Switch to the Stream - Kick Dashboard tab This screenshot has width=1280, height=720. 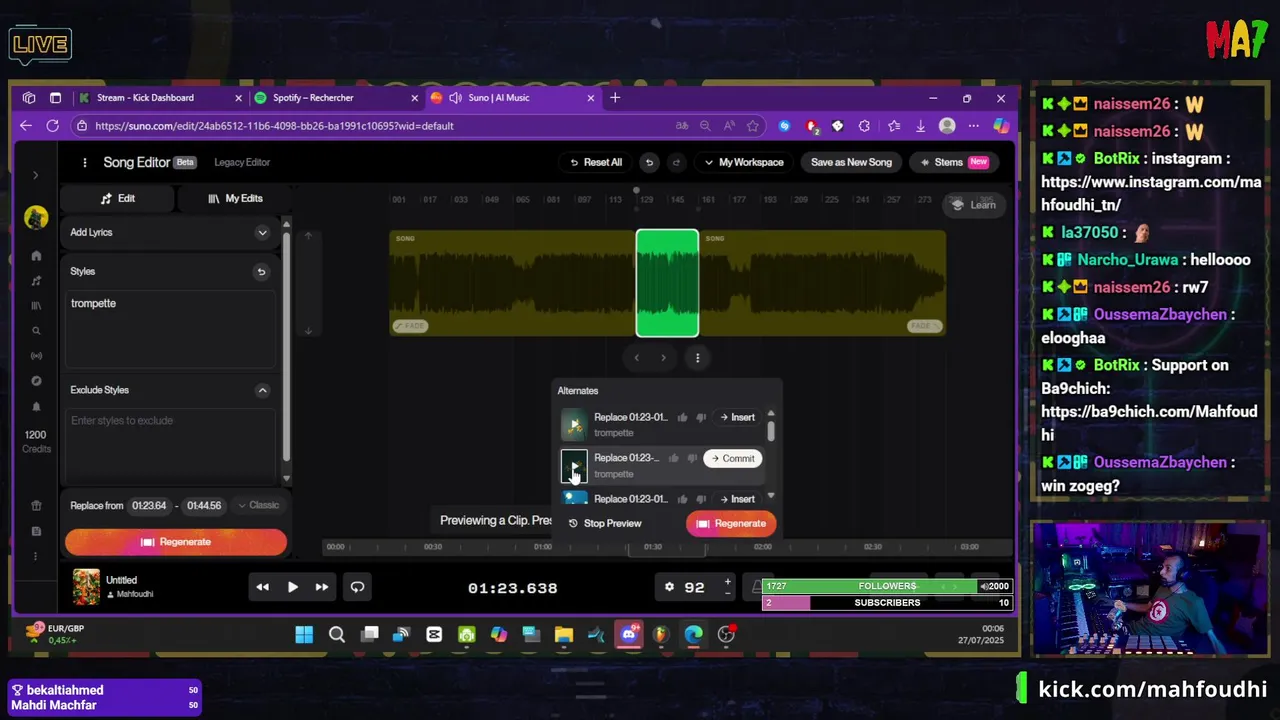(x=160, y=98)
